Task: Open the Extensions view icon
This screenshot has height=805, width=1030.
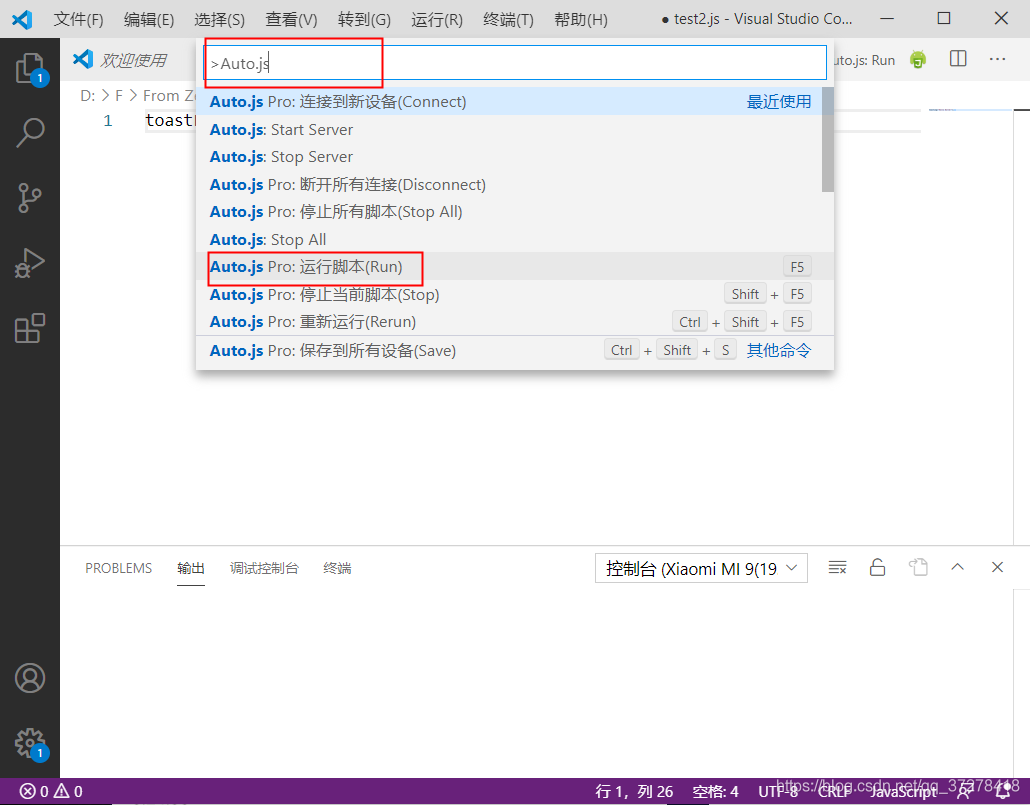Action: [30, 328]
